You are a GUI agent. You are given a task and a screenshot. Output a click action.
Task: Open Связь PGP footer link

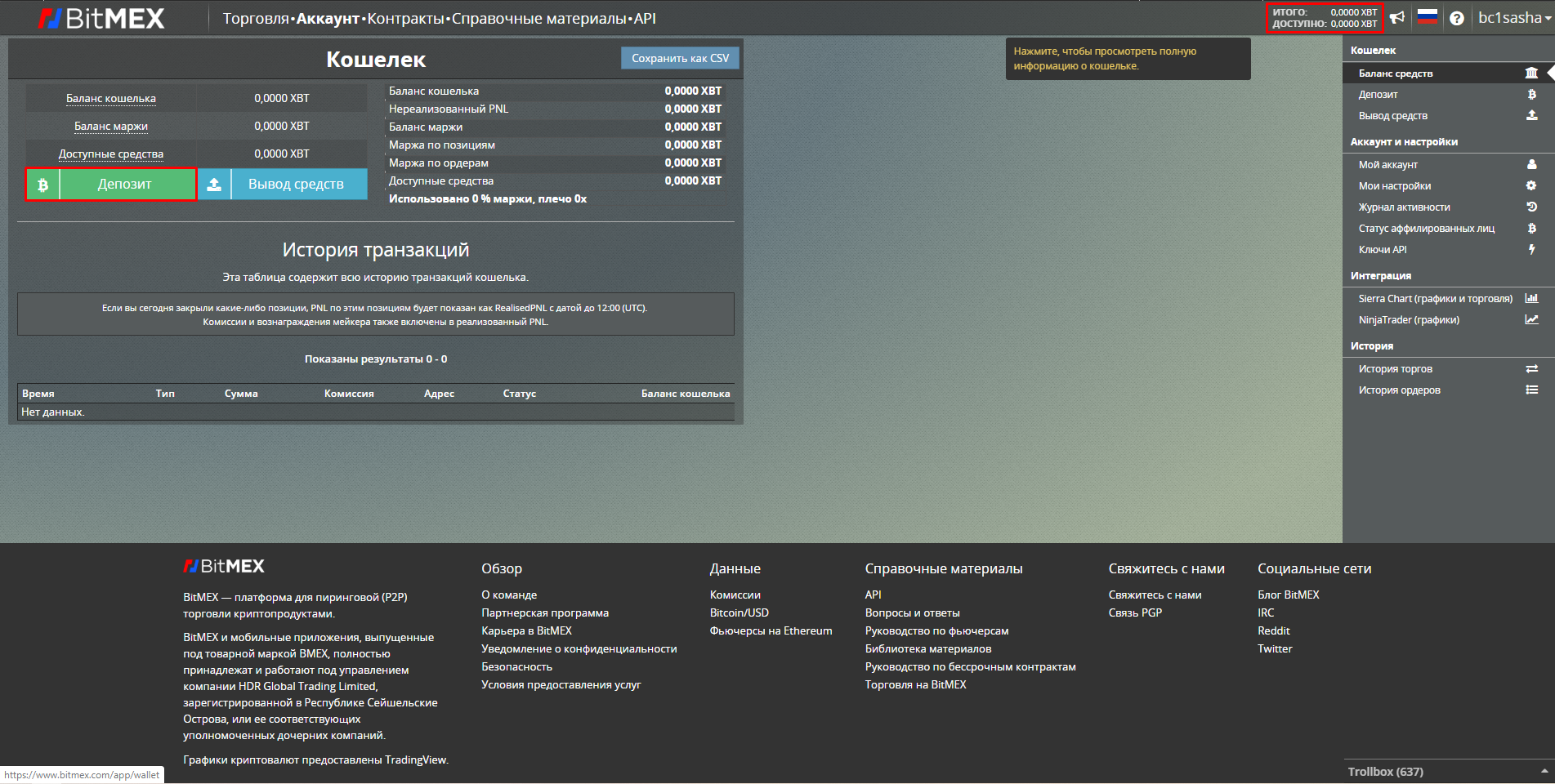point(1135,612)
